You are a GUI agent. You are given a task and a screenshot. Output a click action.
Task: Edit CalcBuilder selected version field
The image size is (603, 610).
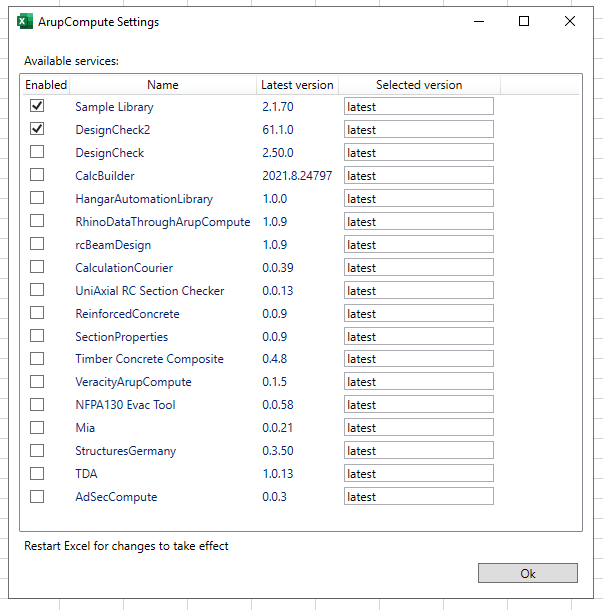tap(419, 175)
